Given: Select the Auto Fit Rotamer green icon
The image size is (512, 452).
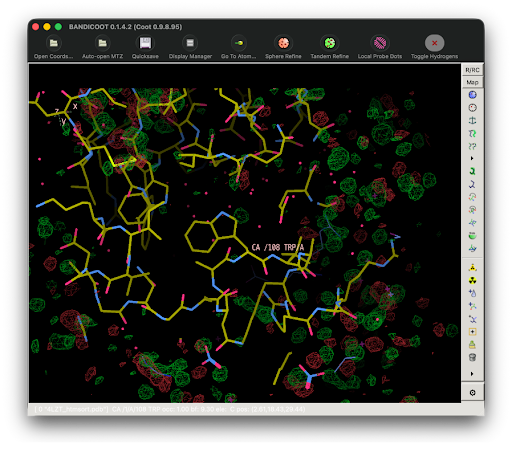Looking at the screenshot, I should (472, 171).
